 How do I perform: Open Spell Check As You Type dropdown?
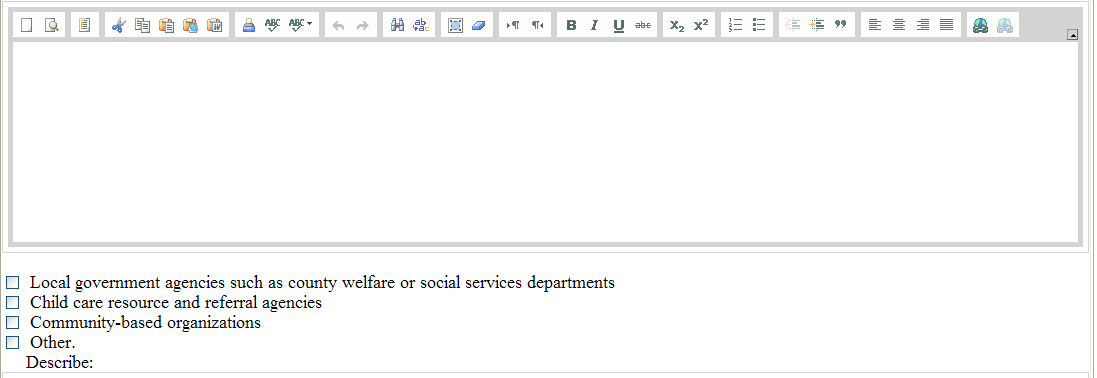301,25
